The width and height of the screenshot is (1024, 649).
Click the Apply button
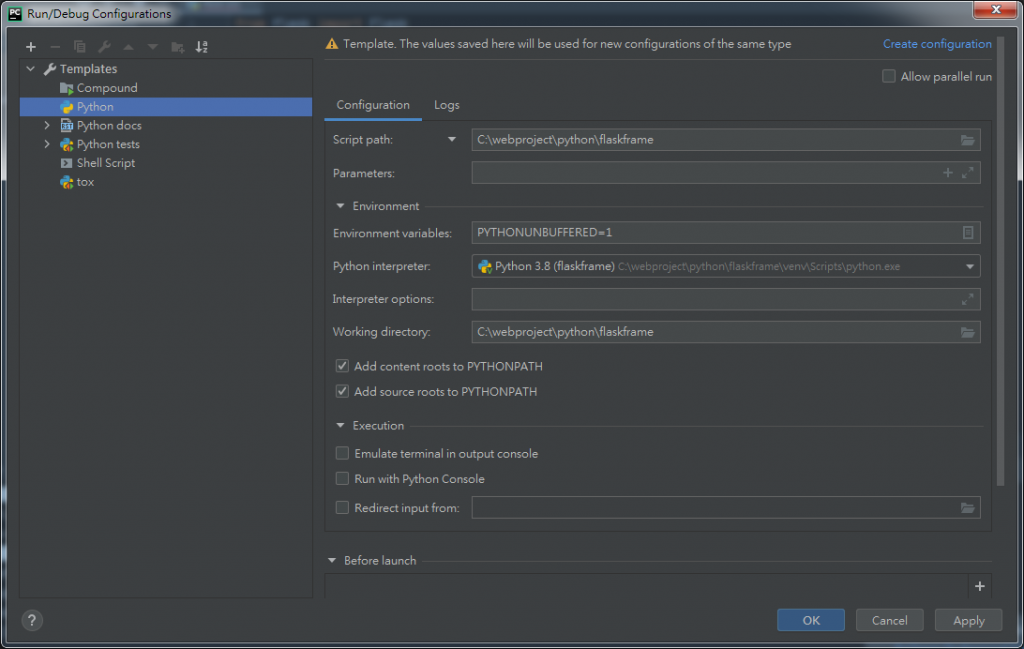pyautogui.click(x=968, y=620)
